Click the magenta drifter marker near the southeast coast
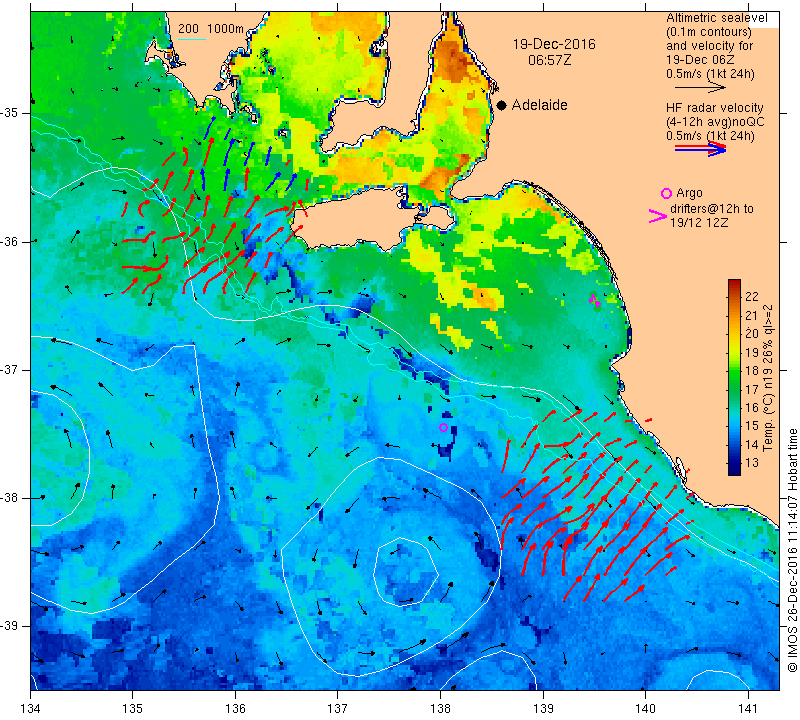This screenshot has height=720, width=800. [x=595, y=302]
